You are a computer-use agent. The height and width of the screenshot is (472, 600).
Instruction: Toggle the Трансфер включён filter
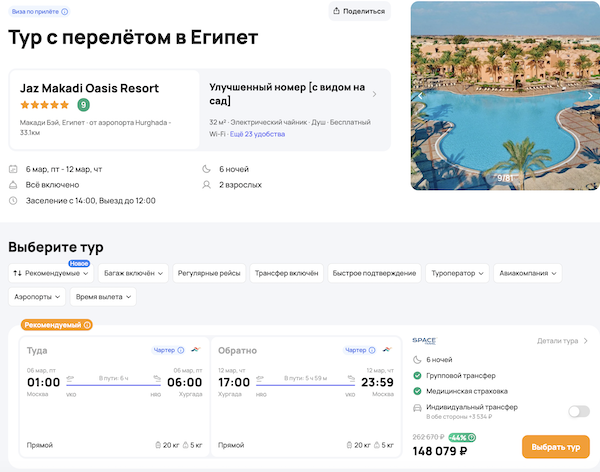click(x=286, y=272)
